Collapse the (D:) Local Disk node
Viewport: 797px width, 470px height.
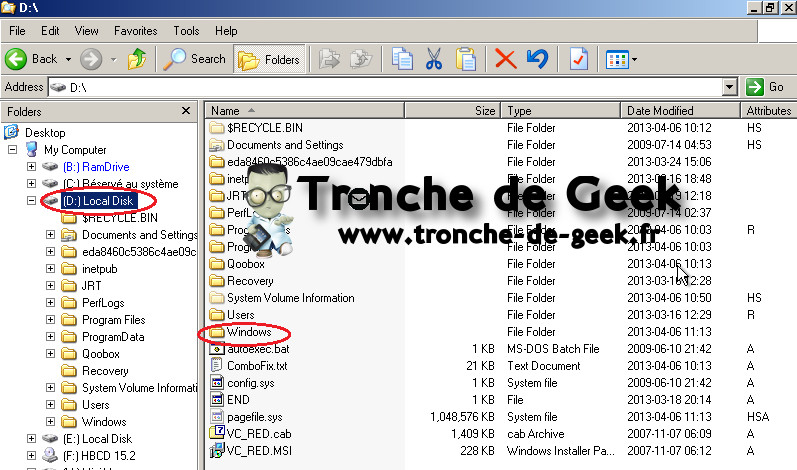32,201
